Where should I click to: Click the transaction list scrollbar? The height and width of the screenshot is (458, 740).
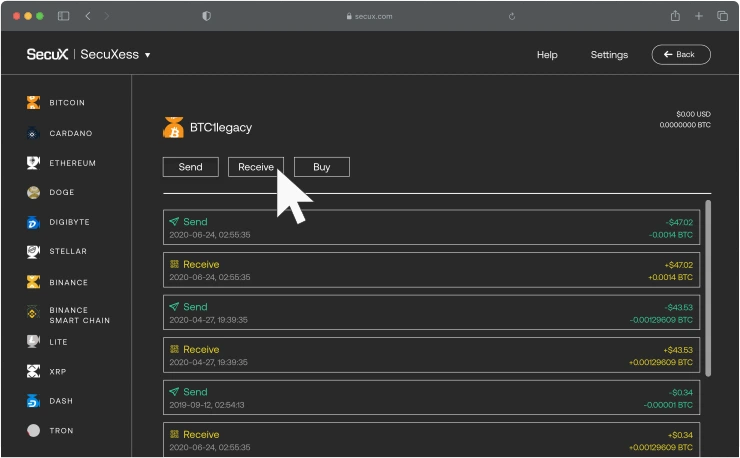click(x=708, y=288)
